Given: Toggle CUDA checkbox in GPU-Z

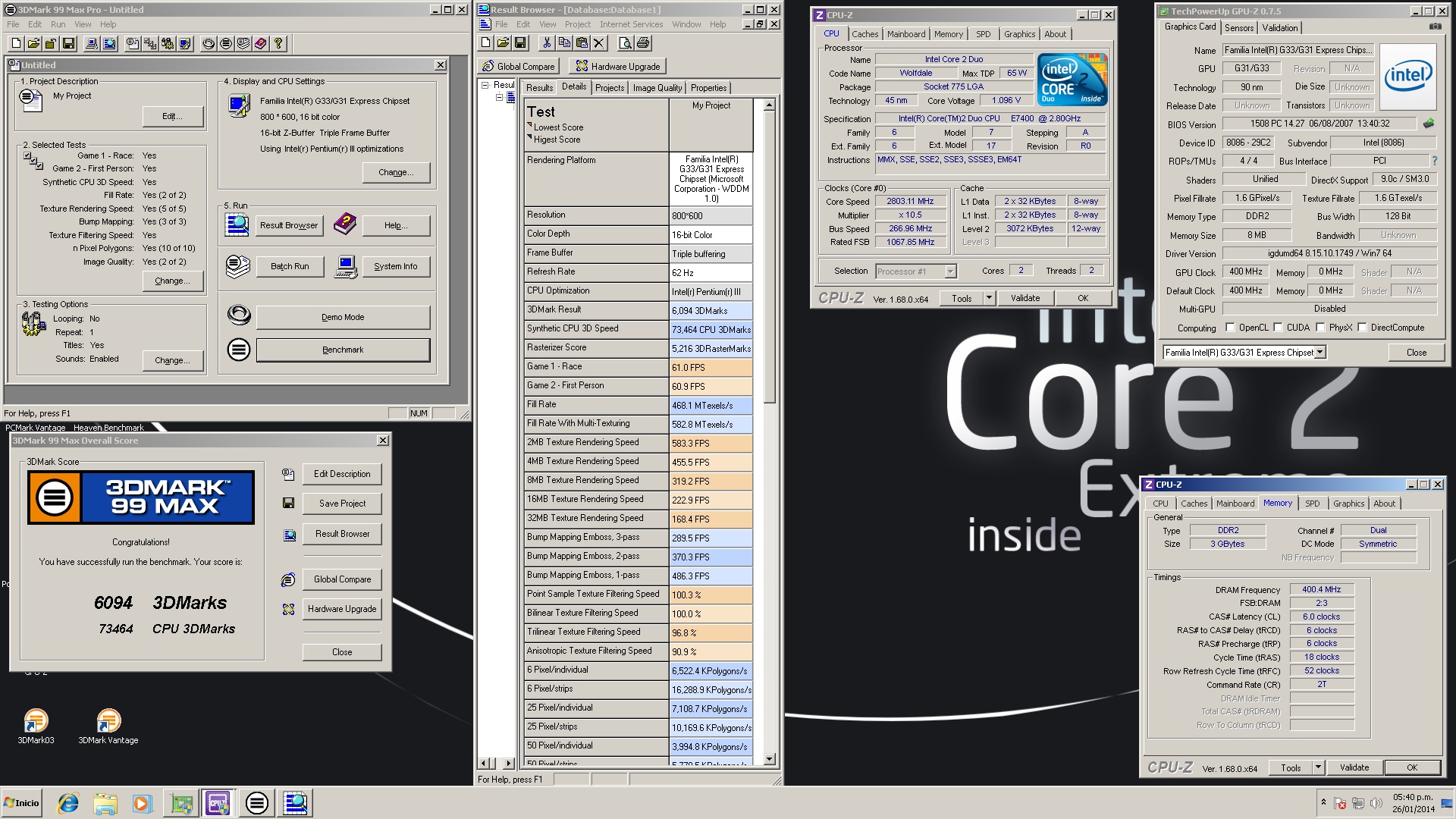Looking at the screenshot, I should 1278,328.
